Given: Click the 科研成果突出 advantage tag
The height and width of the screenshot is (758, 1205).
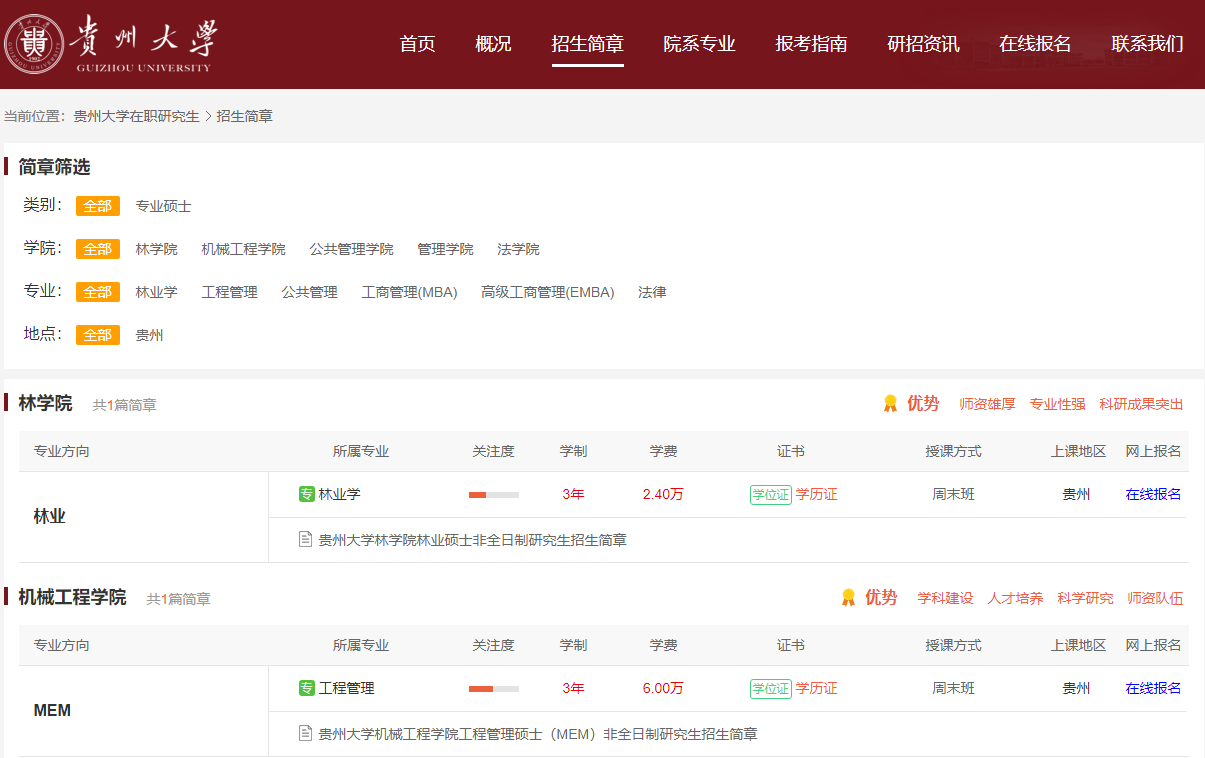Looking at the screenshot, I should [1141, 404].
